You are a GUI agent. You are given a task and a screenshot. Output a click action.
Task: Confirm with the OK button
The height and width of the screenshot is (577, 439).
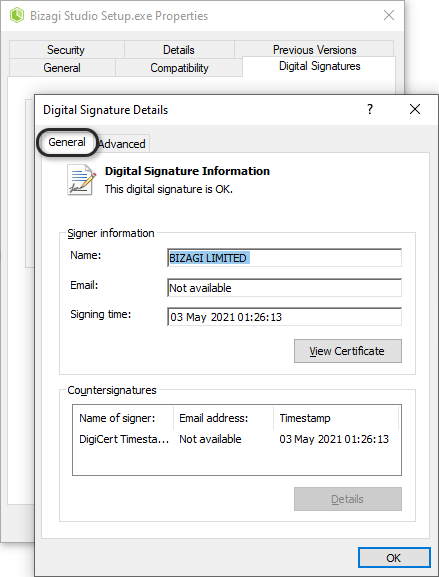pyautogui.click(x=394, y=558)
